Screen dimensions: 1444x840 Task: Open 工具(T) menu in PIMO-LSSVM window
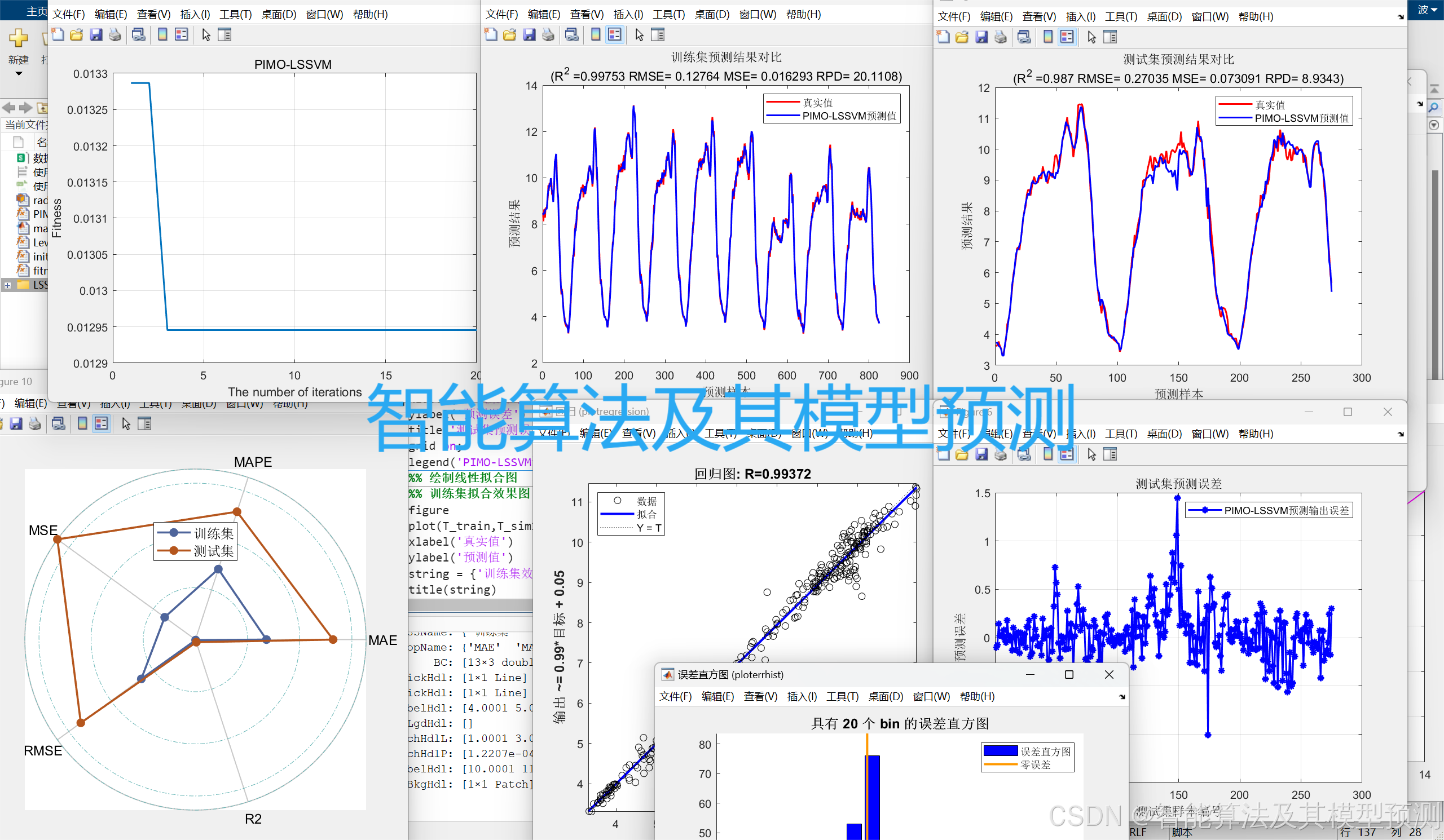(x=236, y=14)
